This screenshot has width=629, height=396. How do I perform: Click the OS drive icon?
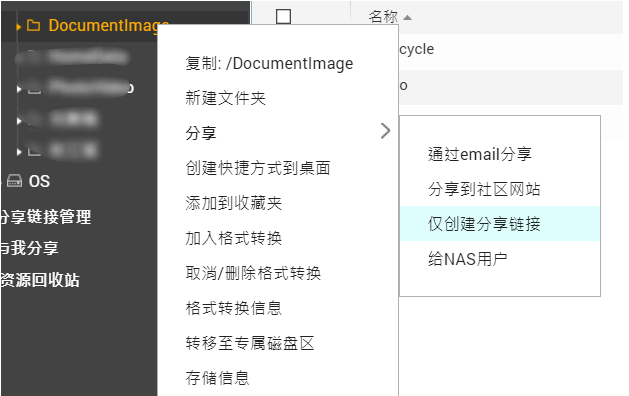pyautogui.click(x=15, y=181)
